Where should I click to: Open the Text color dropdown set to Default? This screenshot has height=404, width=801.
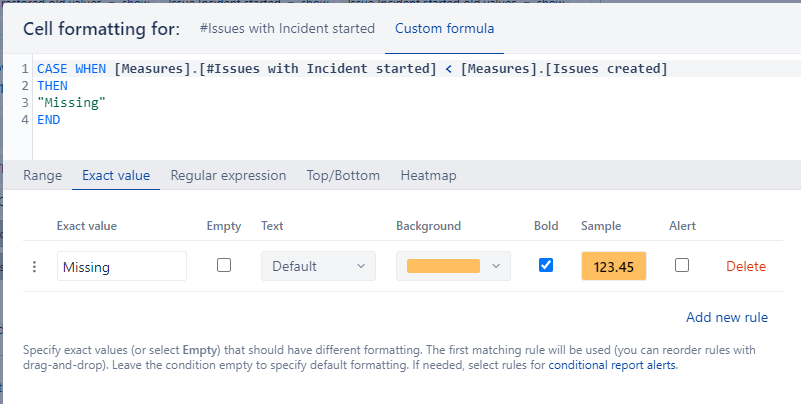(x=318, y=266)
